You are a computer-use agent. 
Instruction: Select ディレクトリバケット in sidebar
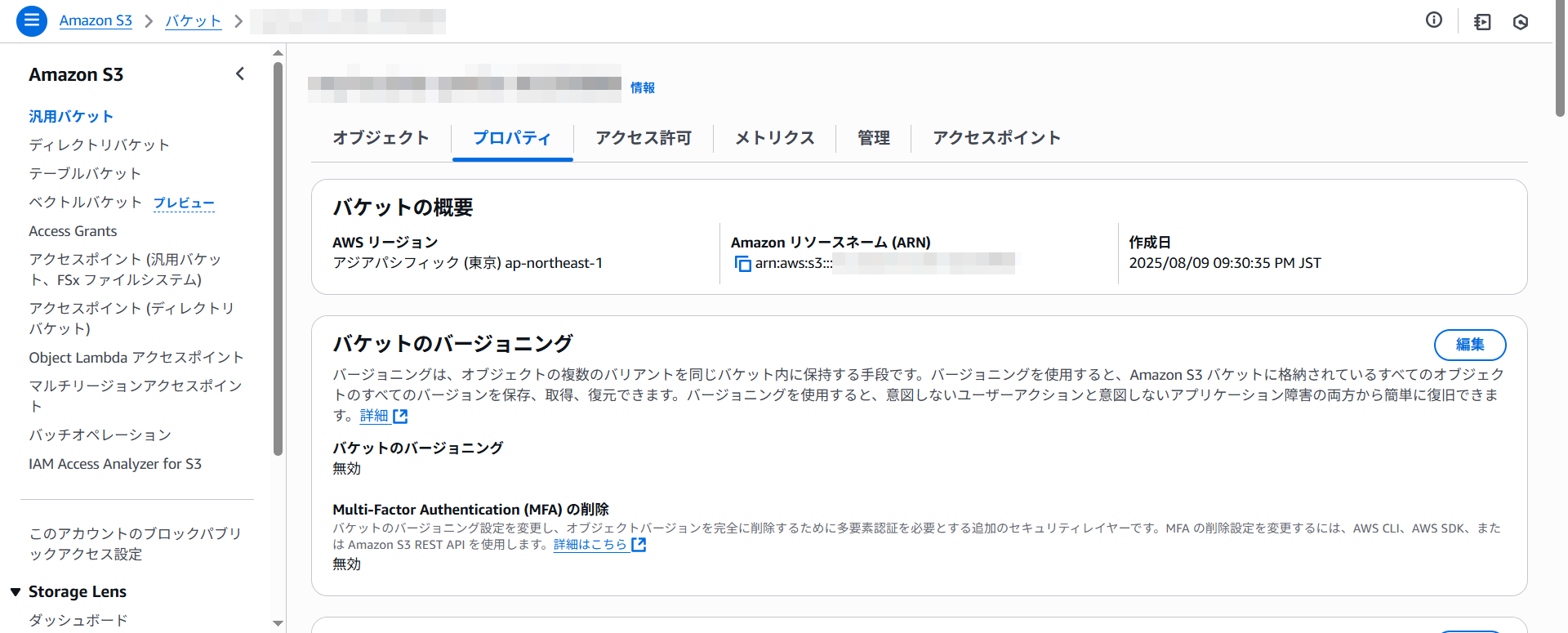pyautogui.click(x=99, y=145)
